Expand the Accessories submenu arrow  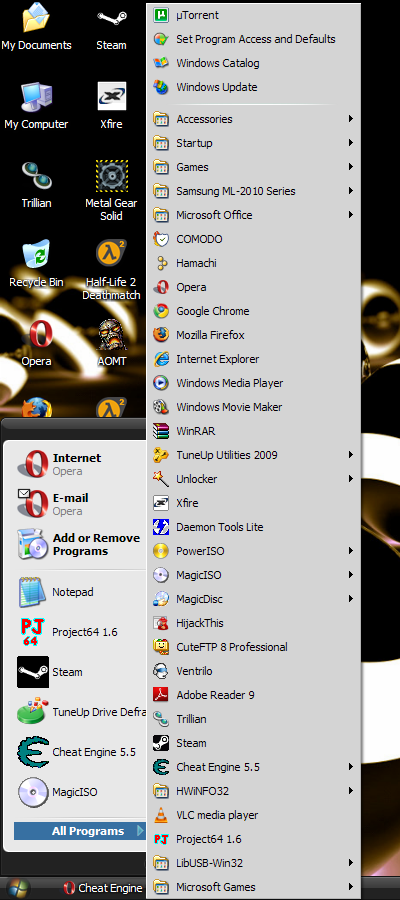click(350, 119)
